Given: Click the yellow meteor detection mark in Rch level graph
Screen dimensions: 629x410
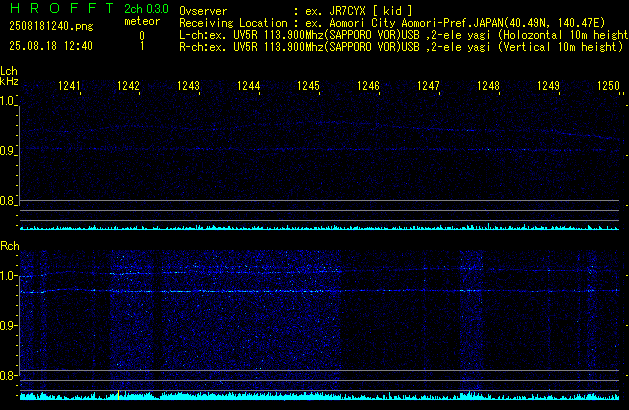Looking at the screenshot, I should [118, 395].
